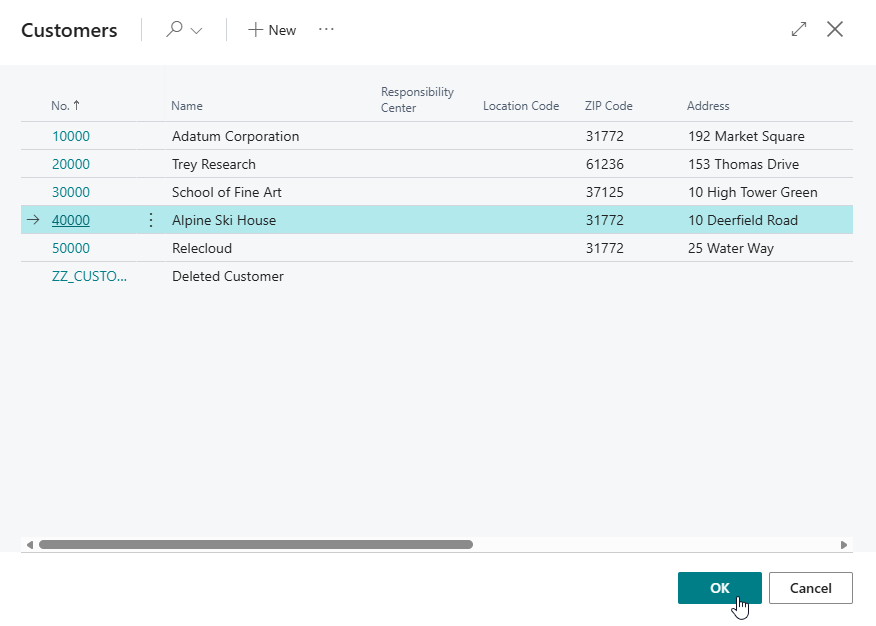Open customer number 10000 link
Viewport: 876px width, 626px height.
pos(70,136)
